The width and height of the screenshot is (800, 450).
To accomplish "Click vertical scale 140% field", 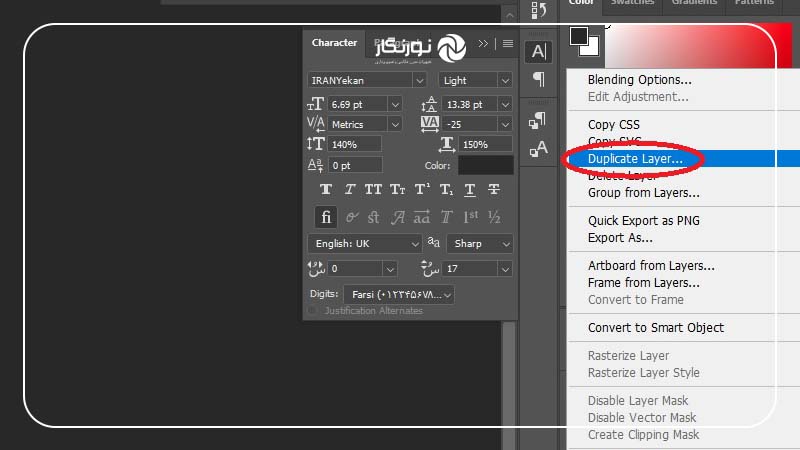I will 355,144.
